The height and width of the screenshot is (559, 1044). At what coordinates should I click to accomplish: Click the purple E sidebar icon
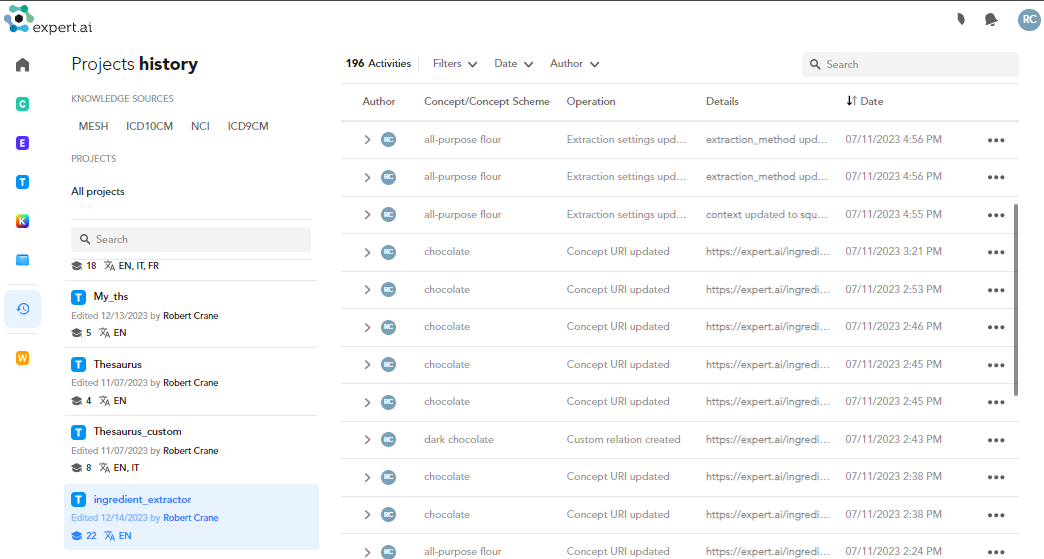22,143
